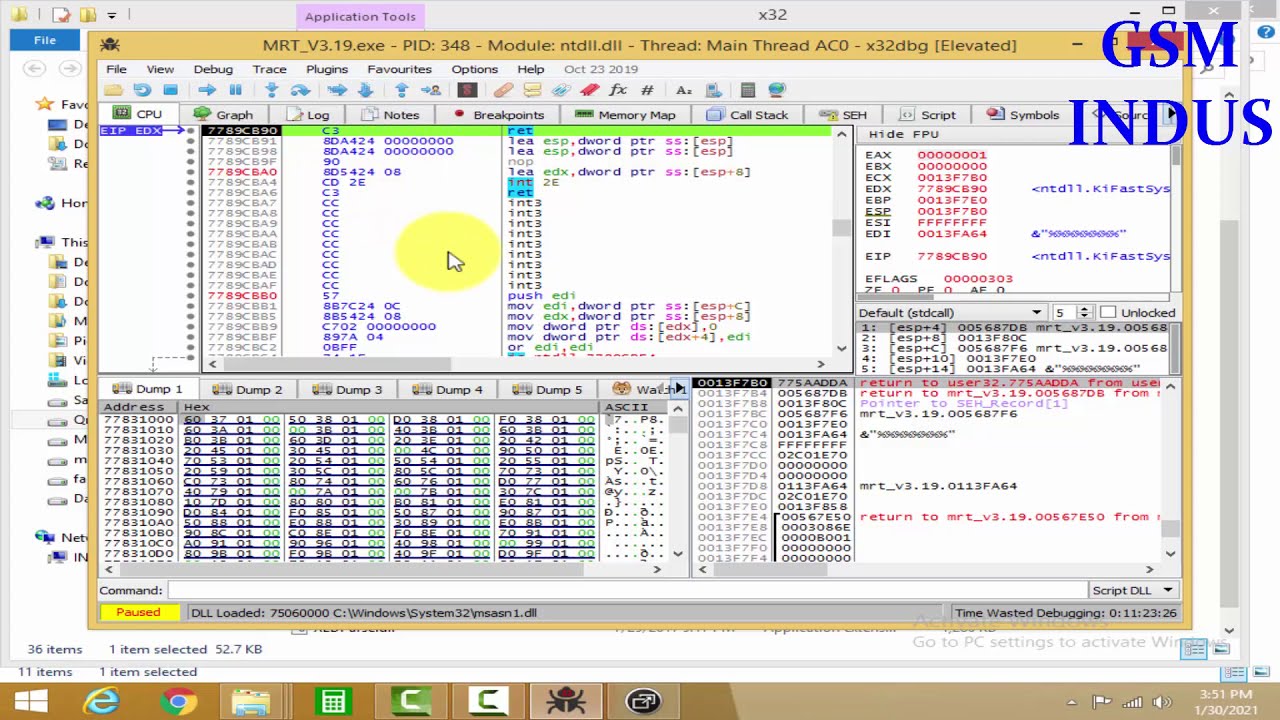Click the Trace over toolbar icon
This screenshot has width=1280, height=720.
tap(365, 90)
